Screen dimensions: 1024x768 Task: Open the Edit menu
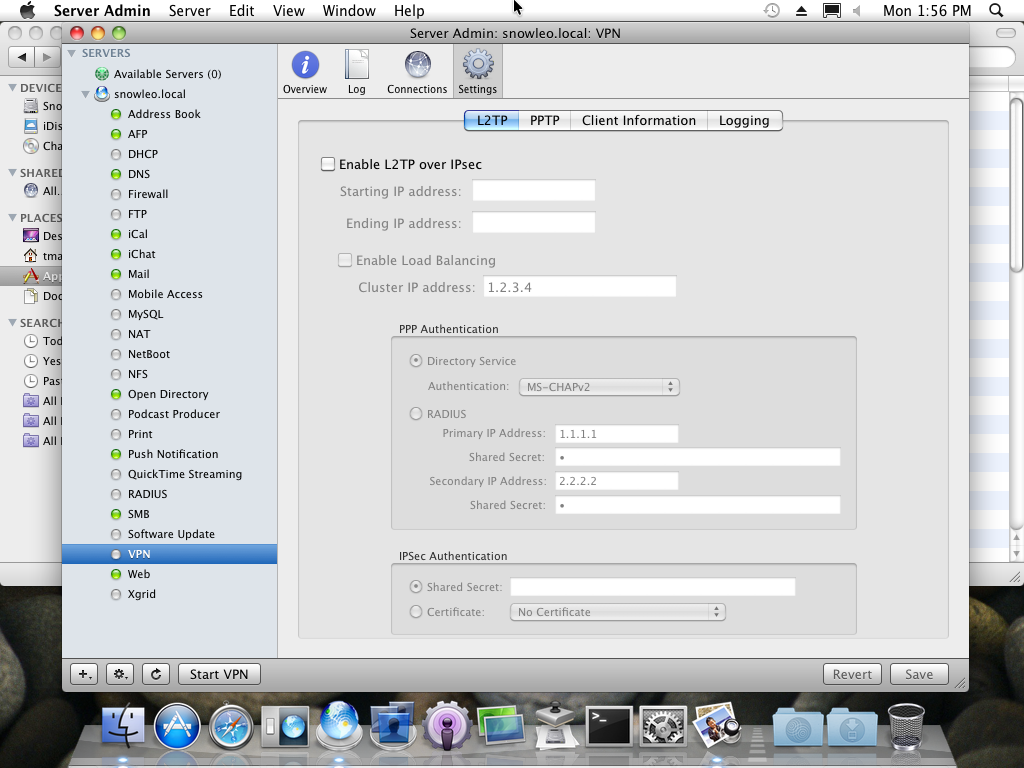[241, 10]
